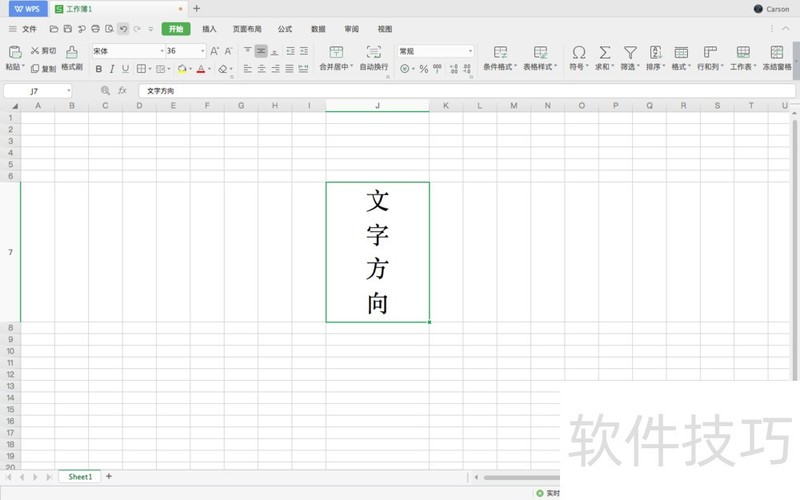
Task: Toggle Italic formatting
Action: (112, 69)
